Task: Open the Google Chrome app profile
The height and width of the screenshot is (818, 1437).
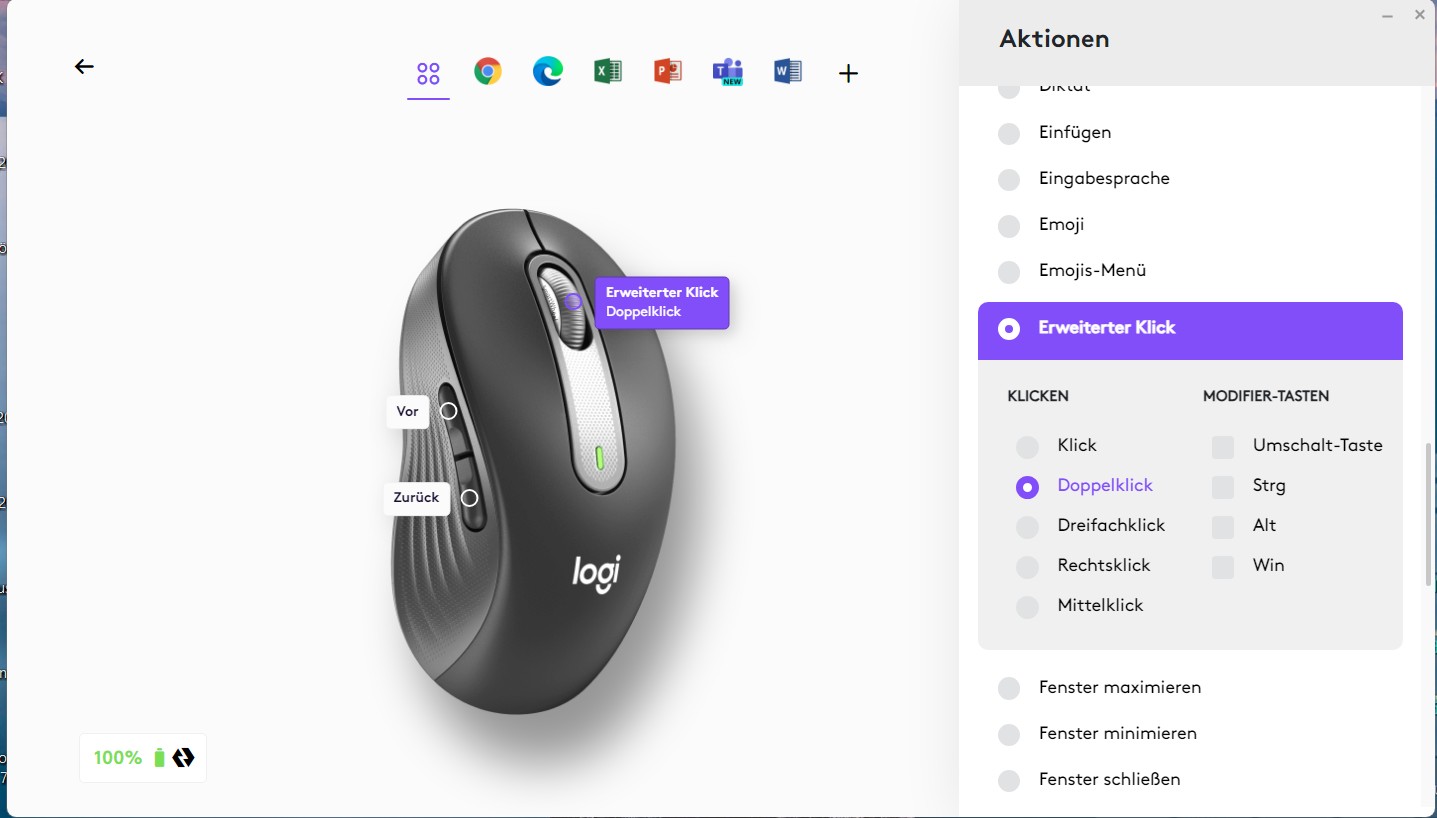Action: click(x=488, y=71)
